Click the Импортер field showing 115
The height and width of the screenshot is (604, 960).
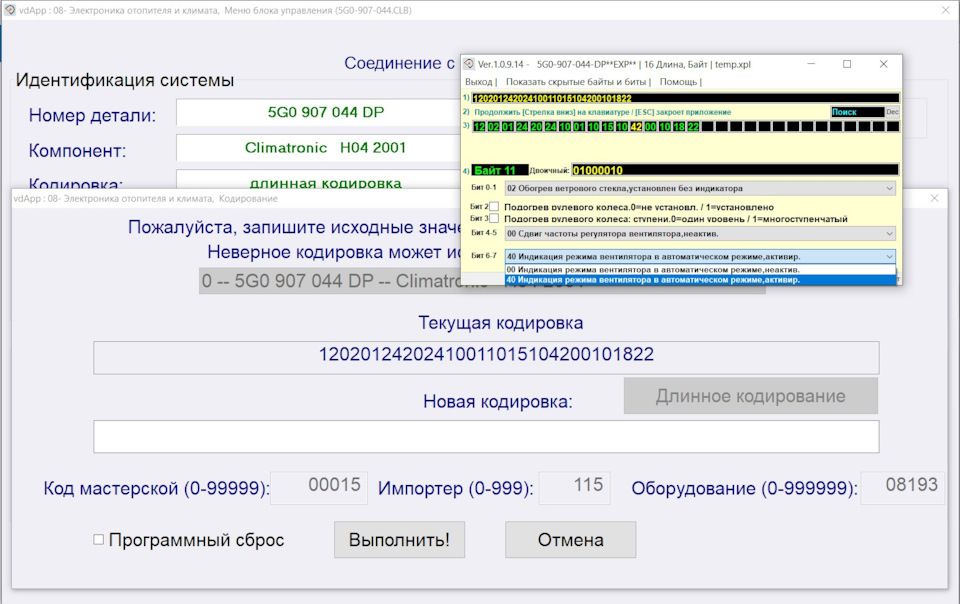(x=574, y=487)
